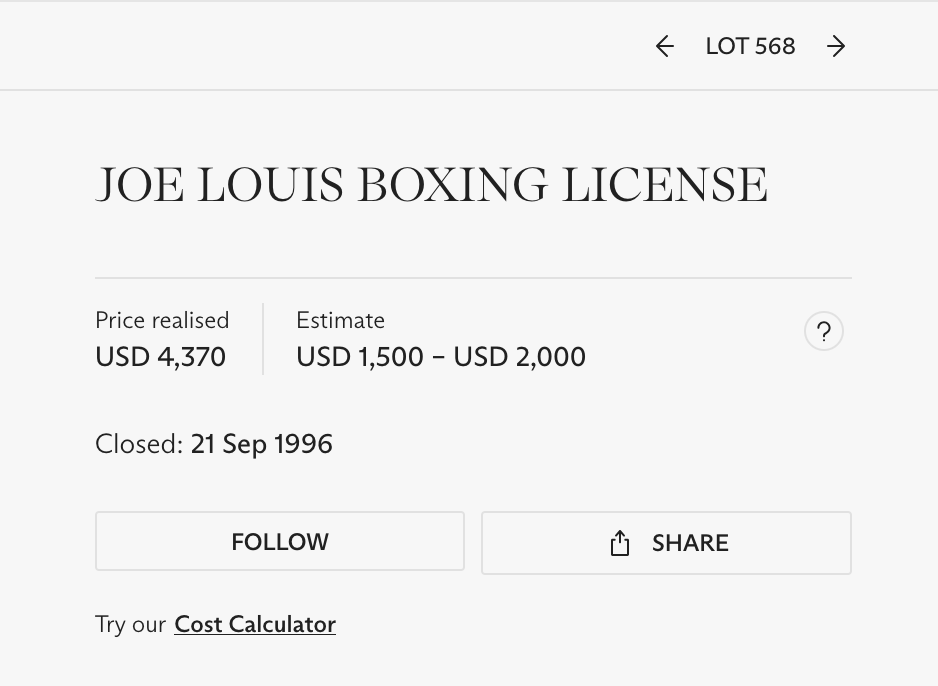Click the FOLLOW button for this lot
Screen dimensions: 938x686
(x=279, y=542)
